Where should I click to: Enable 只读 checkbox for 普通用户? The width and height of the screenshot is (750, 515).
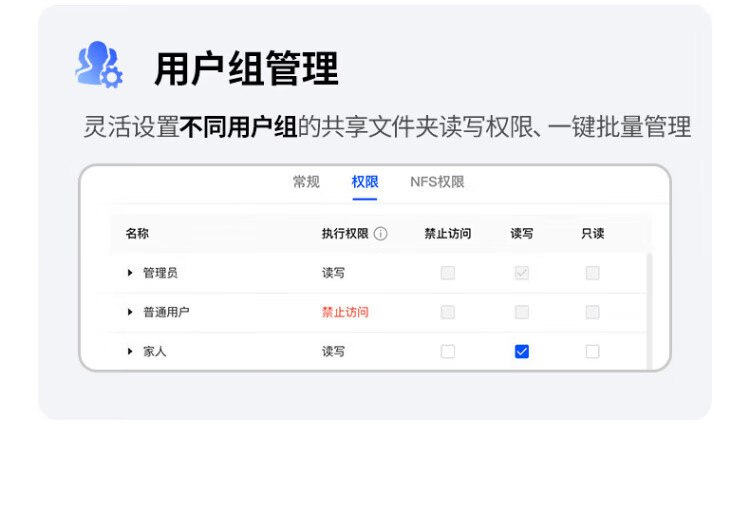593,312
